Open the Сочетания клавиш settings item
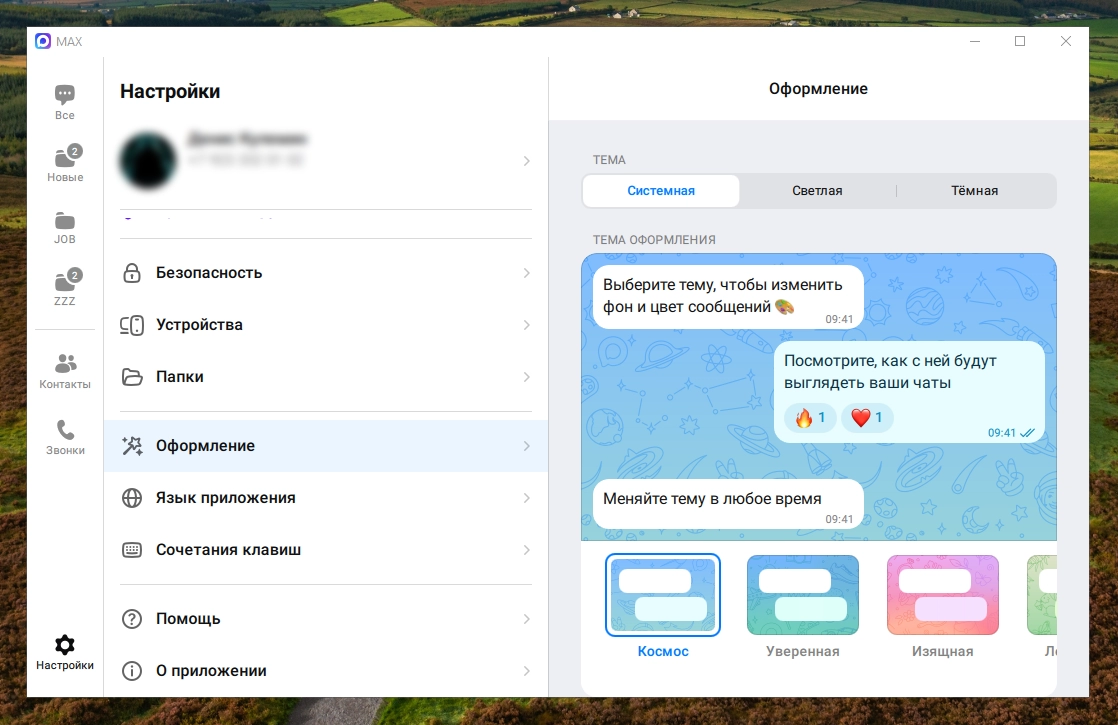 click(x=326, y=550)
